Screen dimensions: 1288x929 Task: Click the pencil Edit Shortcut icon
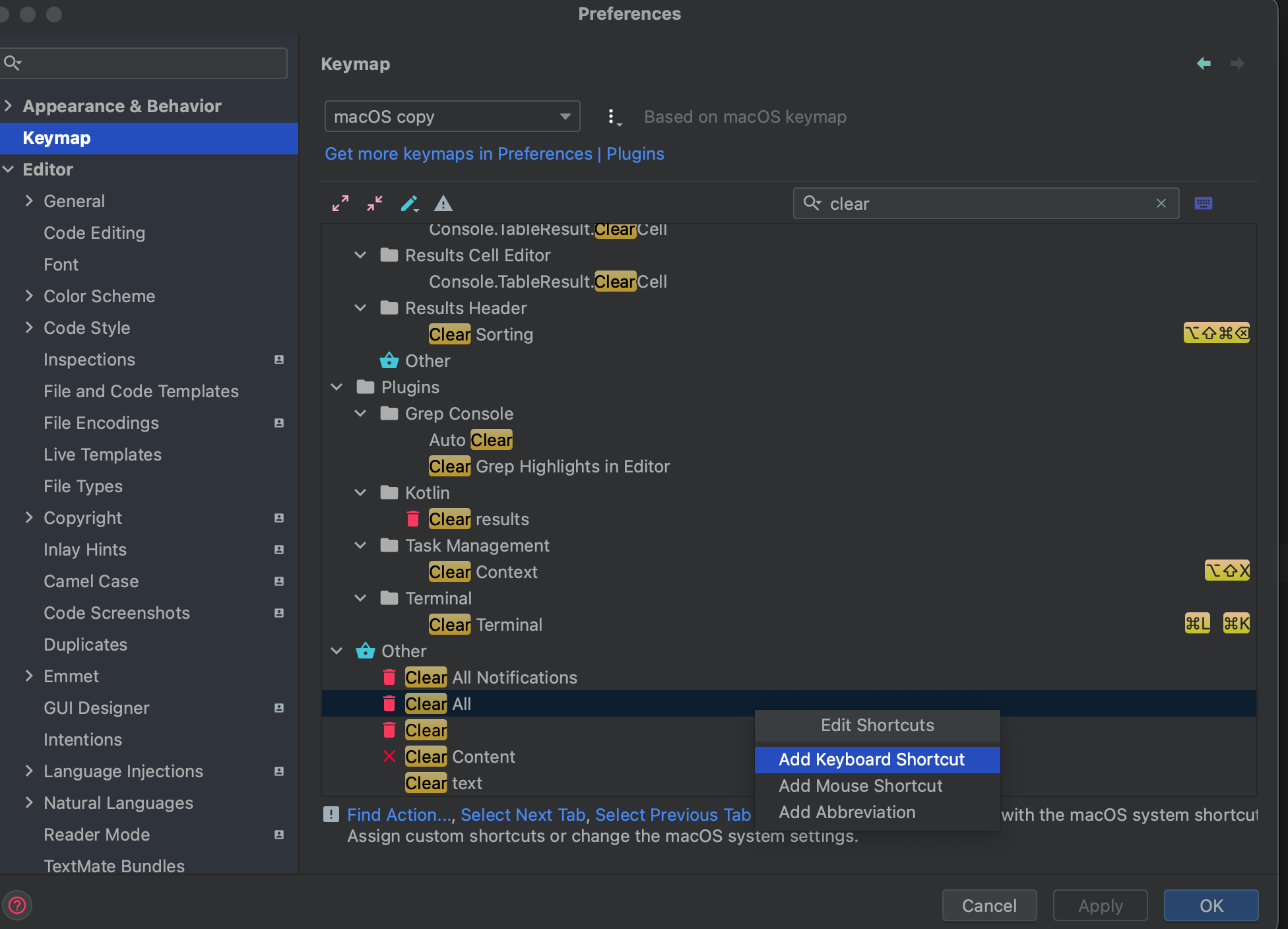point(410,203)
